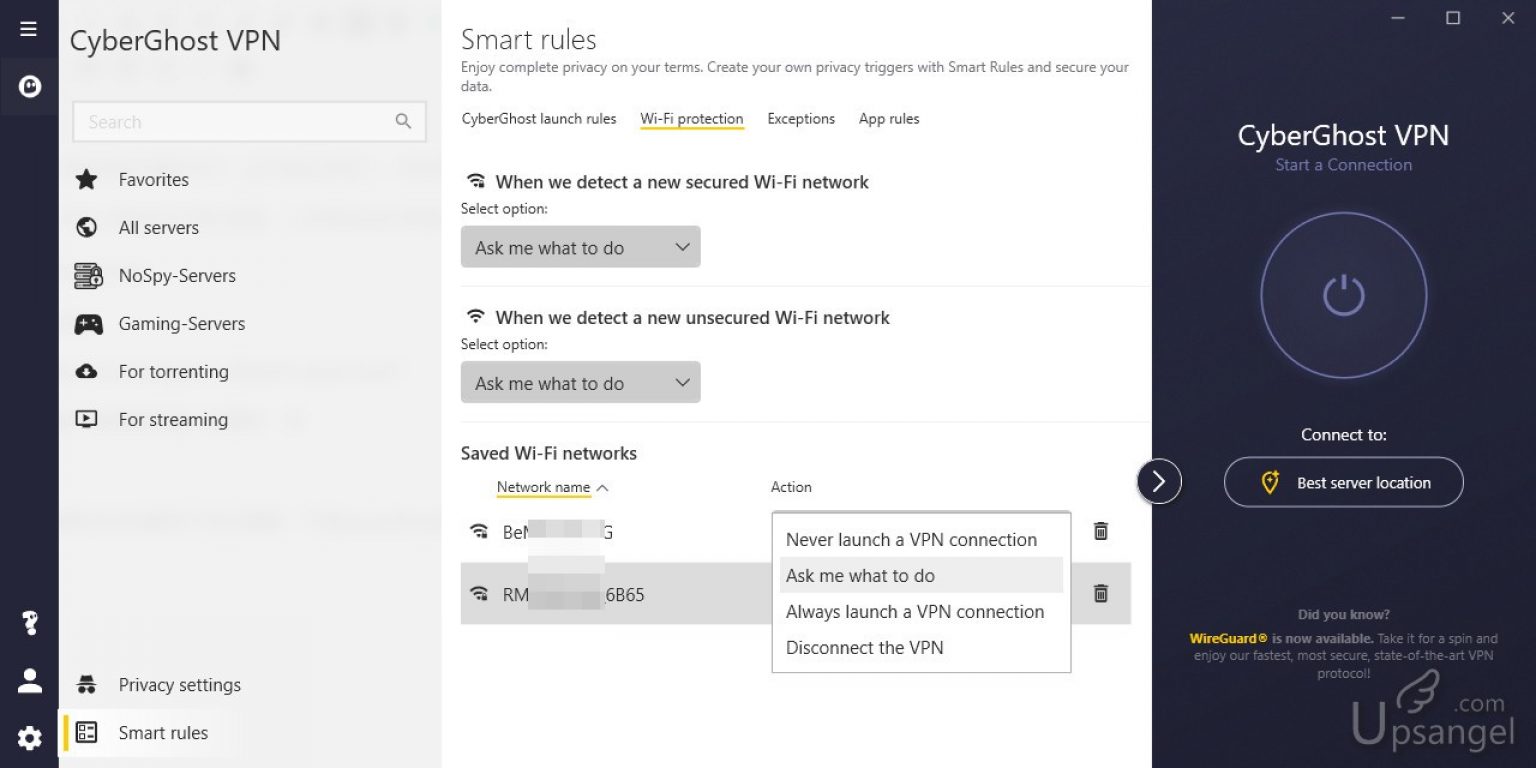Choose 'Always launch a VPN connection' option
1536x768 pixels.
(914, 612)
